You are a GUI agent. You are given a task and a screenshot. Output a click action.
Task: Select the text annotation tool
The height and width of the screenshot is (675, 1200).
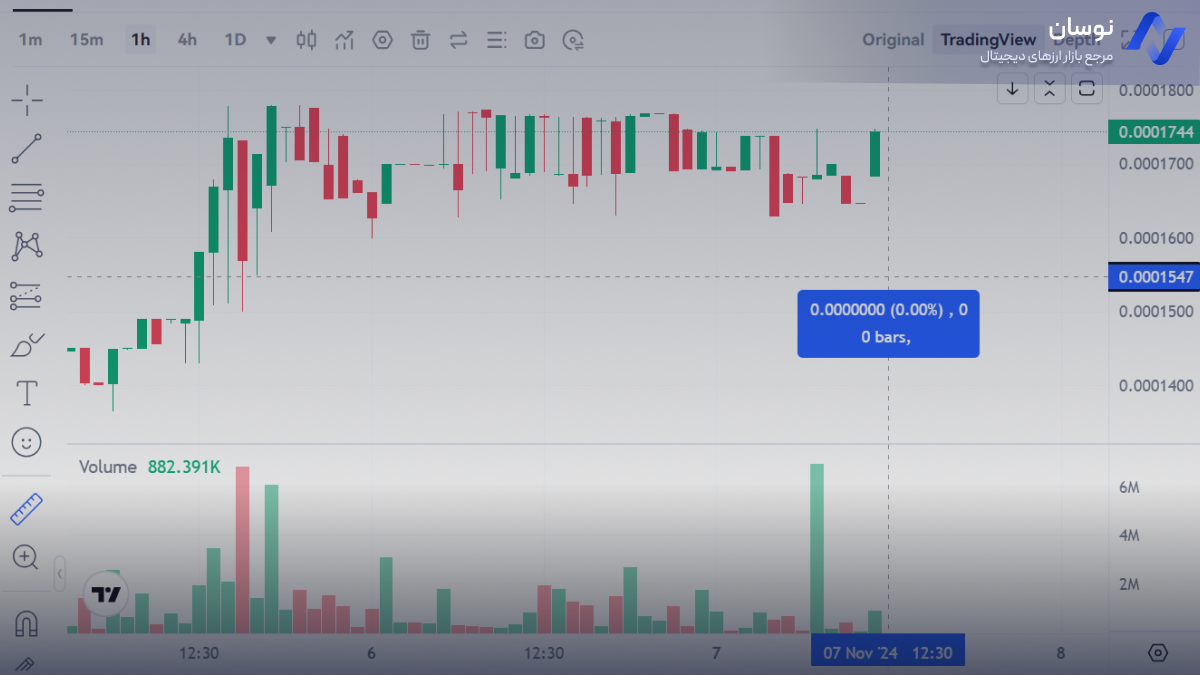point(27,393)
